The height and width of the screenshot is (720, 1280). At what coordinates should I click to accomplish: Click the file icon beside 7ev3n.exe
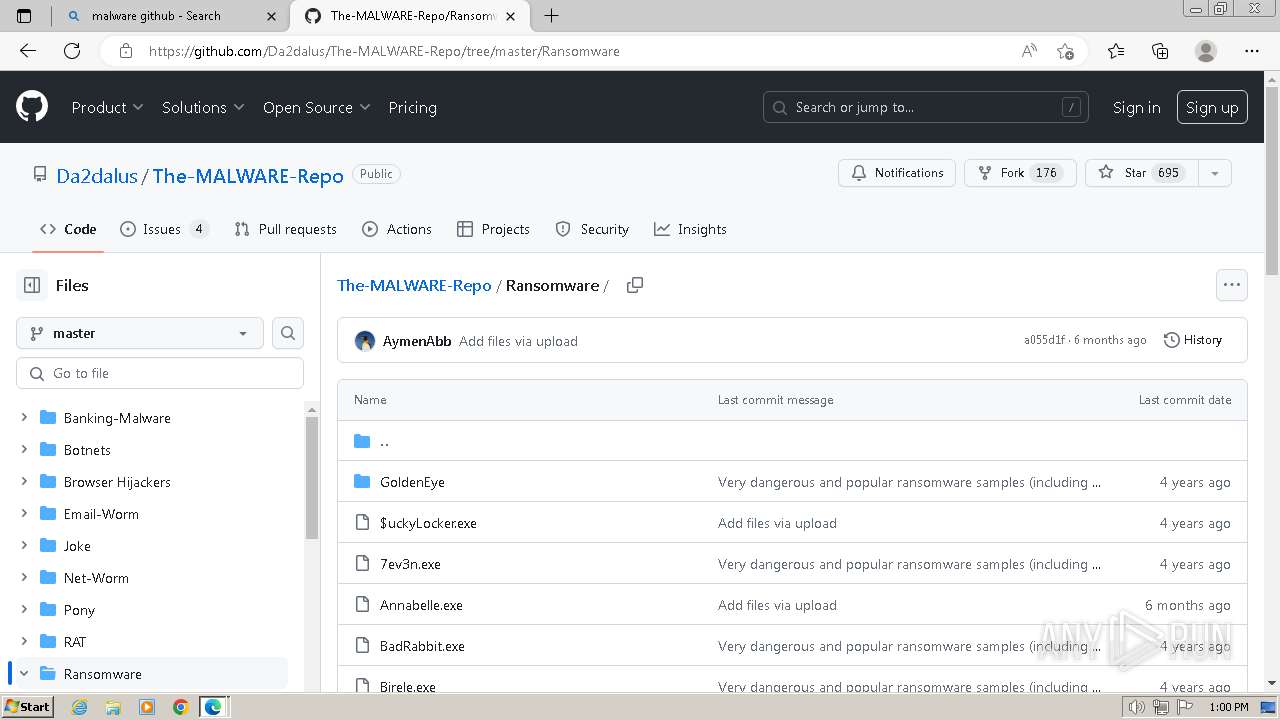(362, 564)
